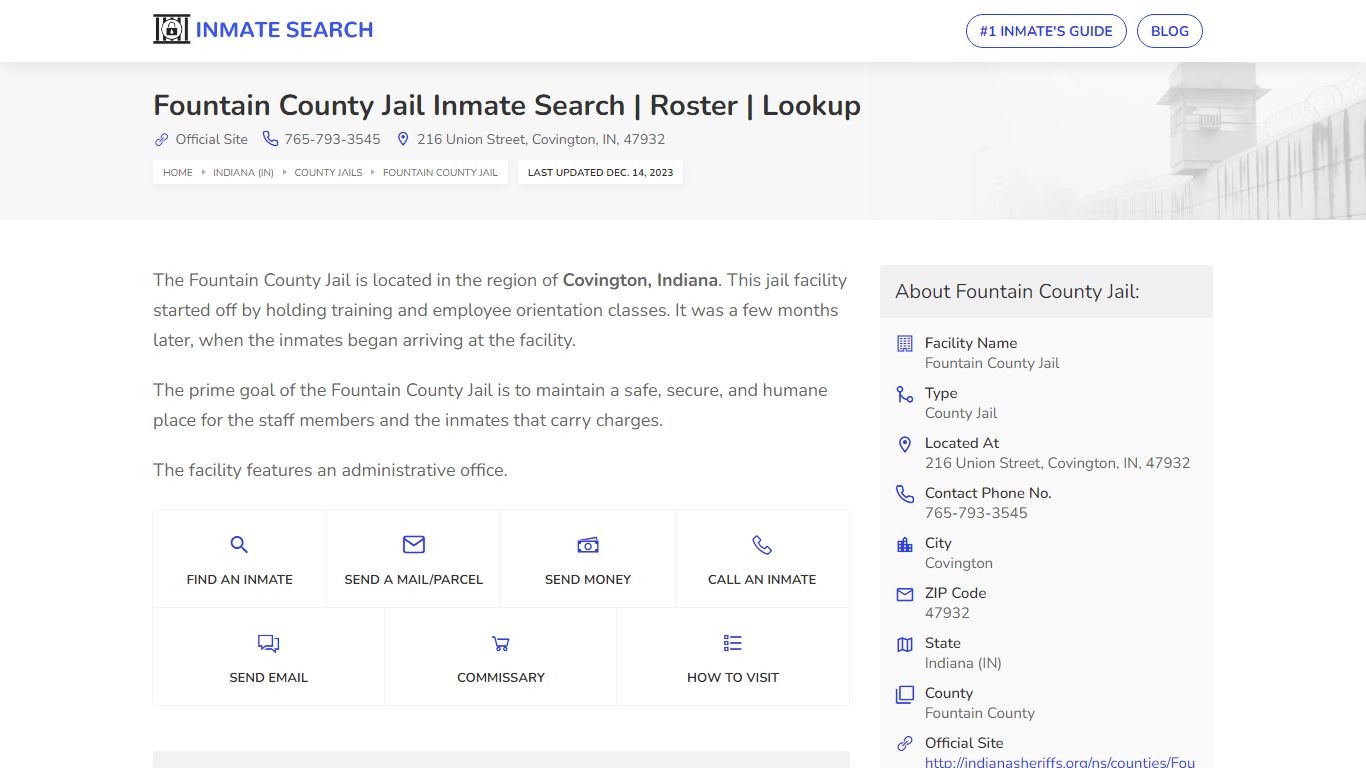The image size is (1366, 768).
Task: Open the #1 Inmate's Guide button
Action: click(1046, 31)
